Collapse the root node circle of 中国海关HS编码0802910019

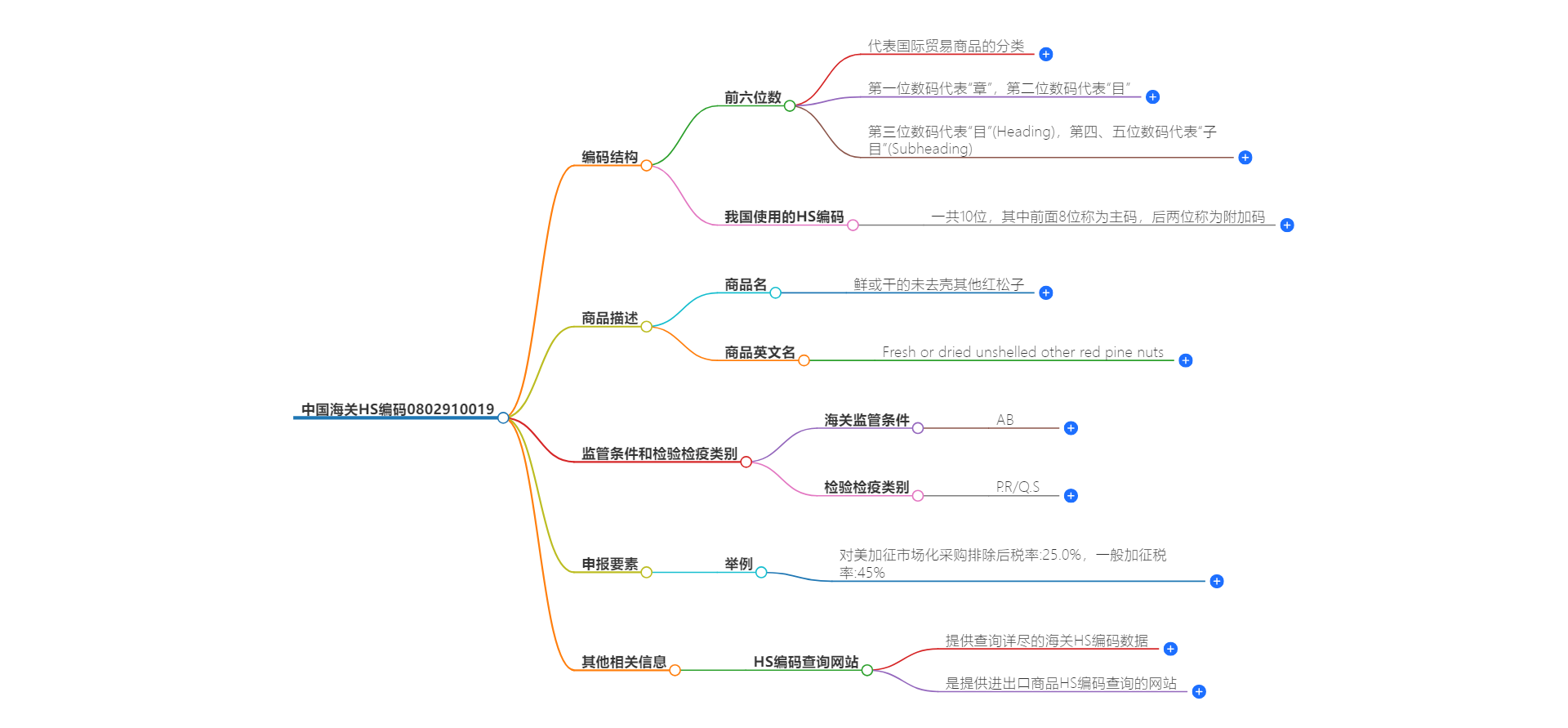coord(503,418)
